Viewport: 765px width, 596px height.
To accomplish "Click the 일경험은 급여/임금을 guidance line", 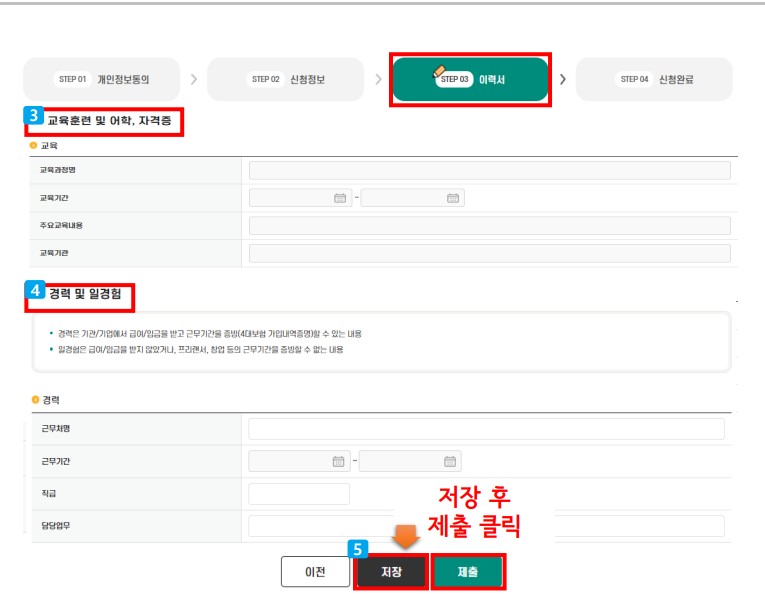I will (201, 349).
